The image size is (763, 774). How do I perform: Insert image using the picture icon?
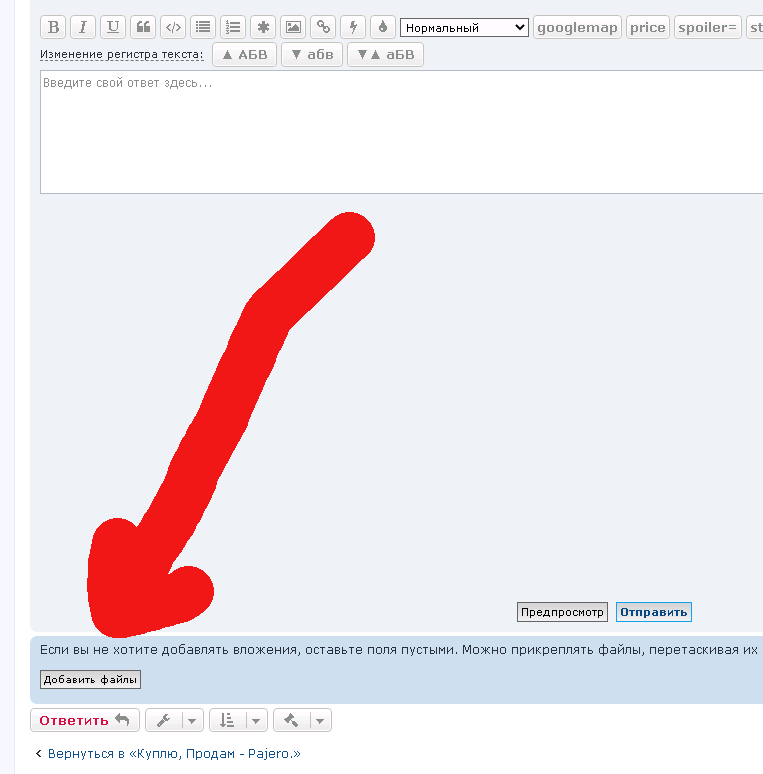click(x=292, y=27)
